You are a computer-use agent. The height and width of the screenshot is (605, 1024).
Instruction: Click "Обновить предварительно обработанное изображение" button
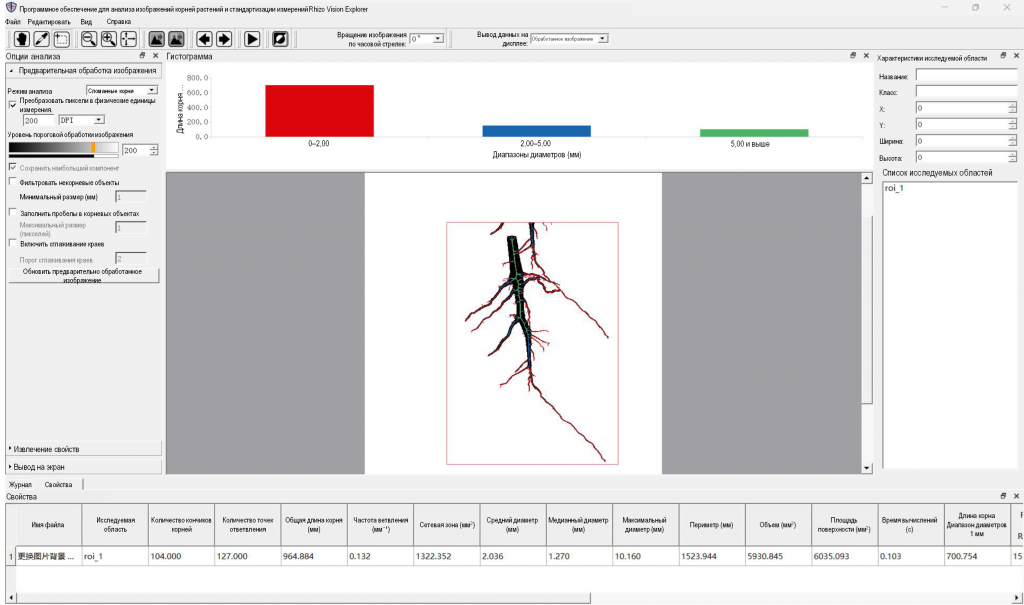(83, 275)
